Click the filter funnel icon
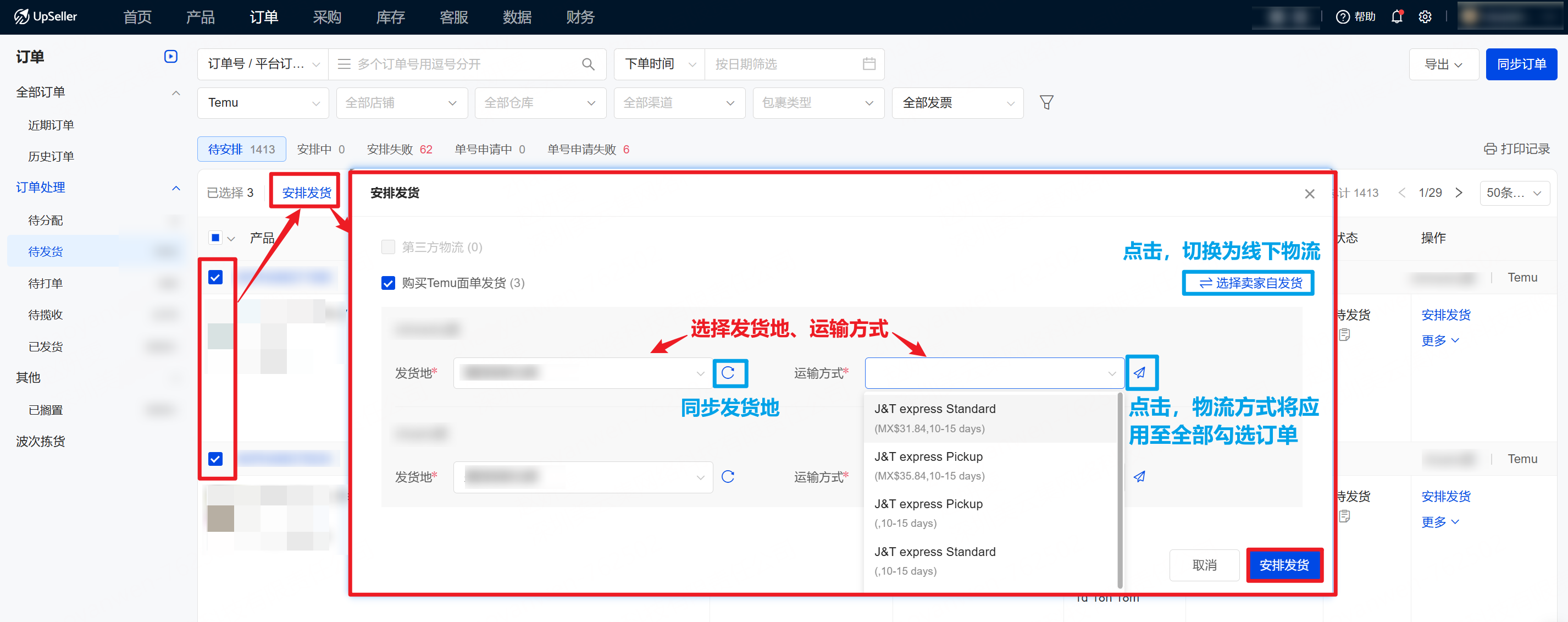This screenshot has height=622, width=1568. (x=1046, y=102)
